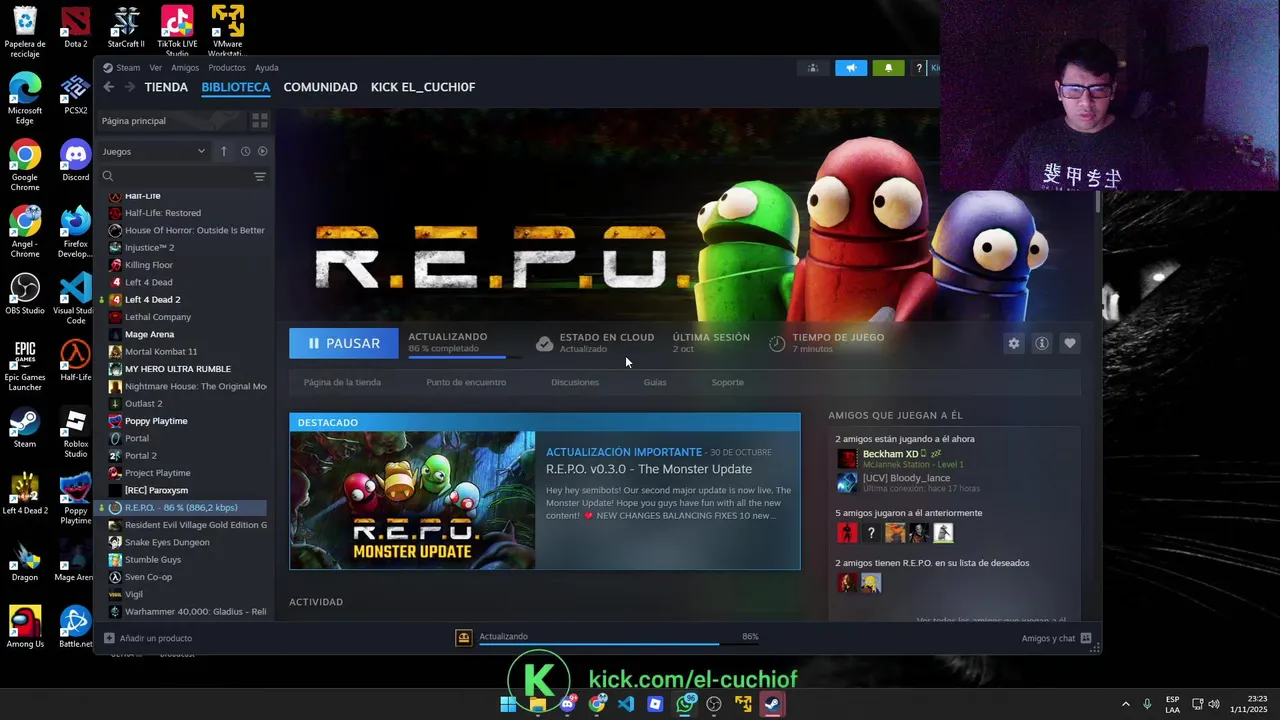Open the TIENDA tab
The width and height of the screenshot is (1280, 720).
click(x=166, y=87)
